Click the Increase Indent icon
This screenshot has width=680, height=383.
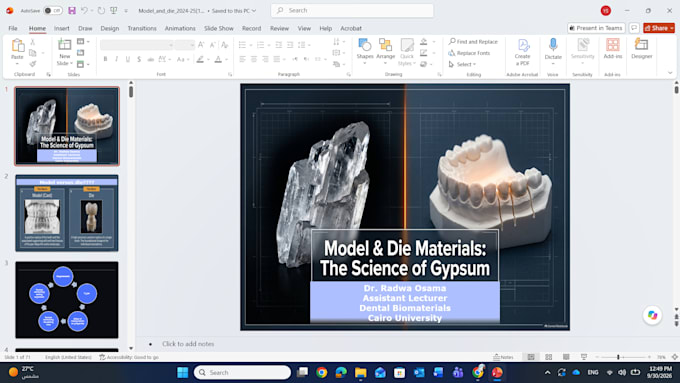tap(290, 45)
